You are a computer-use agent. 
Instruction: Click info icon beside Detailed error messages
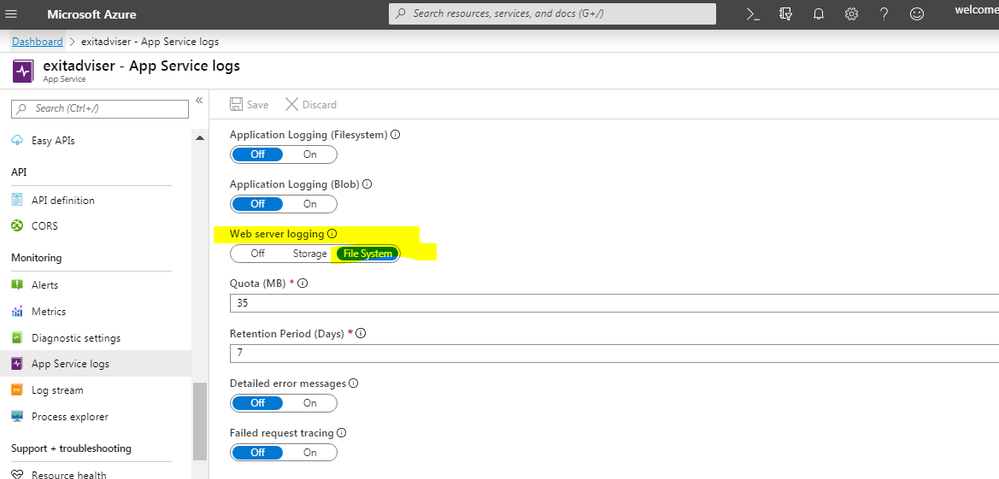pos(354,383)
